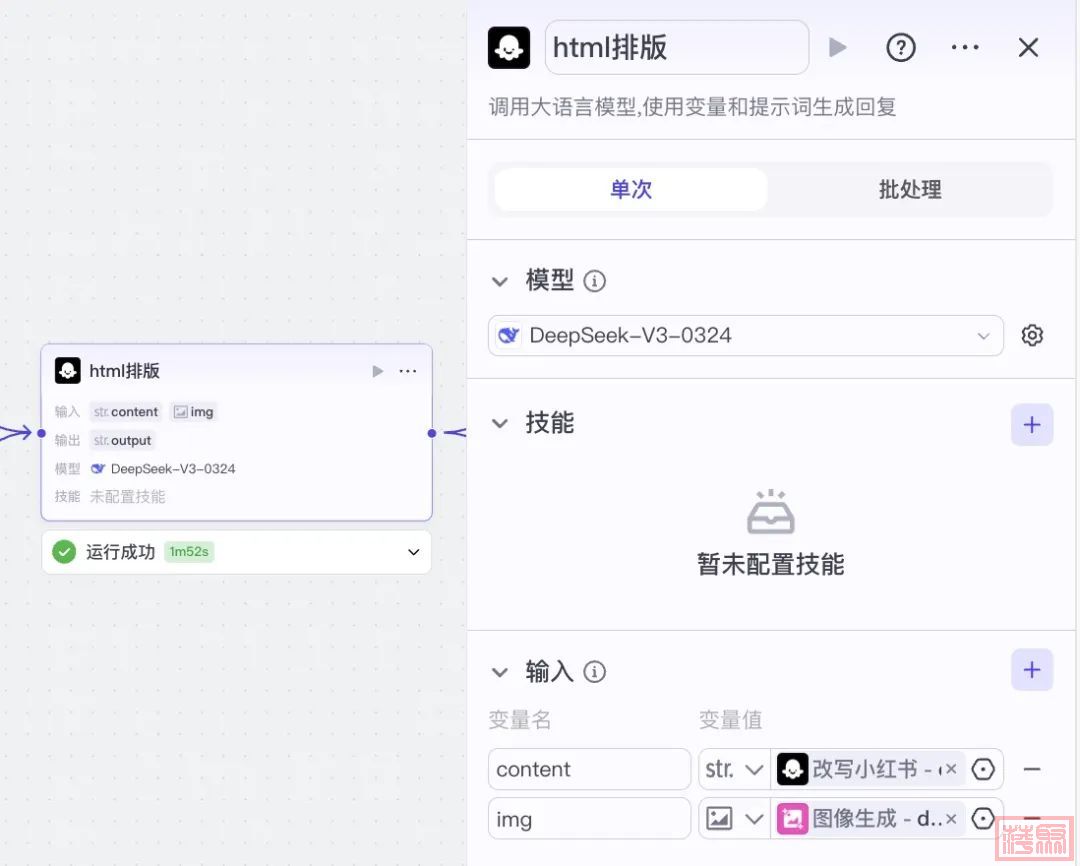This screenshot has height=866, width=1080.
Task: Collapse the 技能 section
Action: [500, 424]
